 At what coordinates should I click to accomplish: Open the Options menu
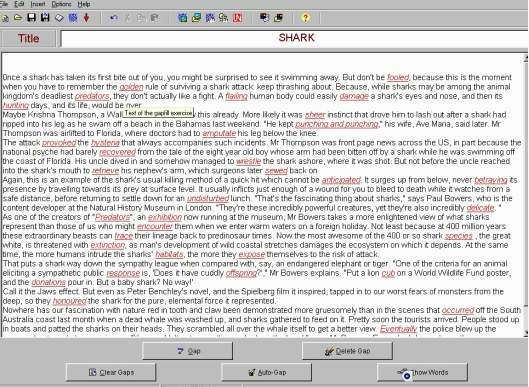click(x=61, y=4)
